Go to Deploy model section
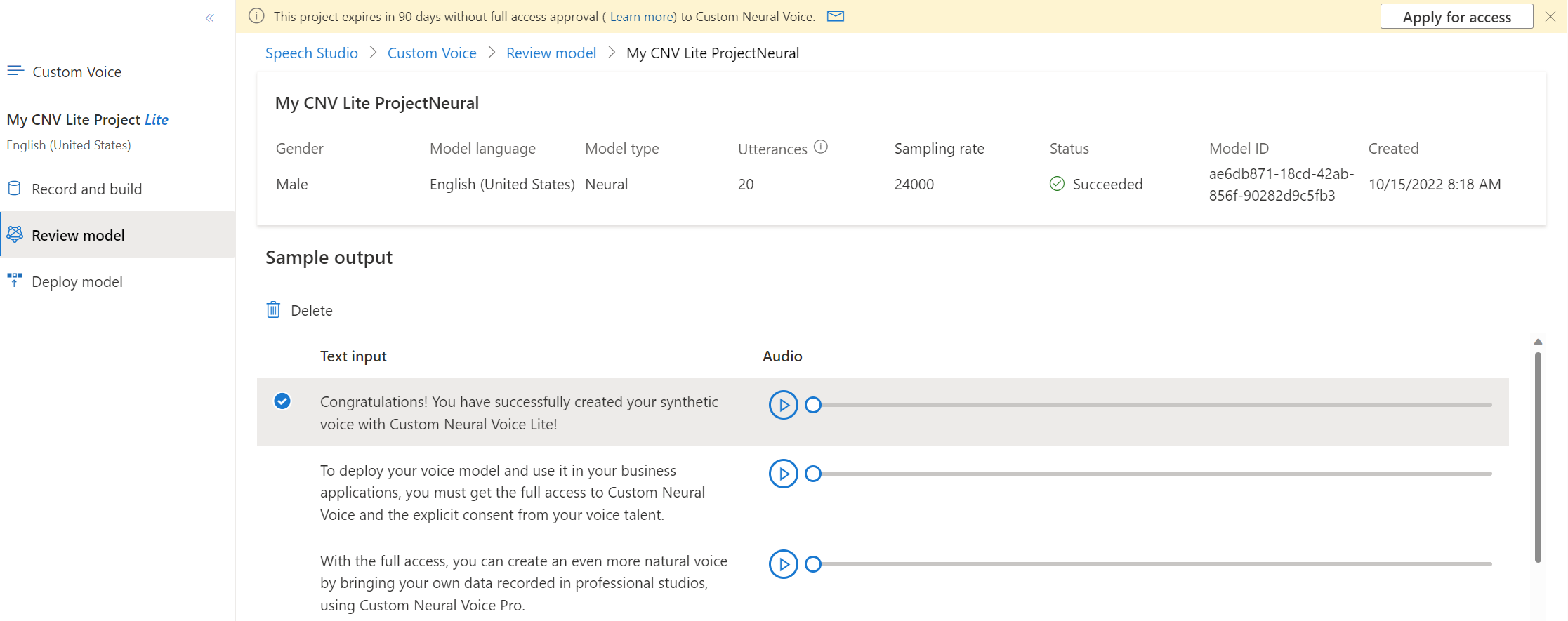The height and width of the screenshot is (621, 1568). click(x=77, y=281)
